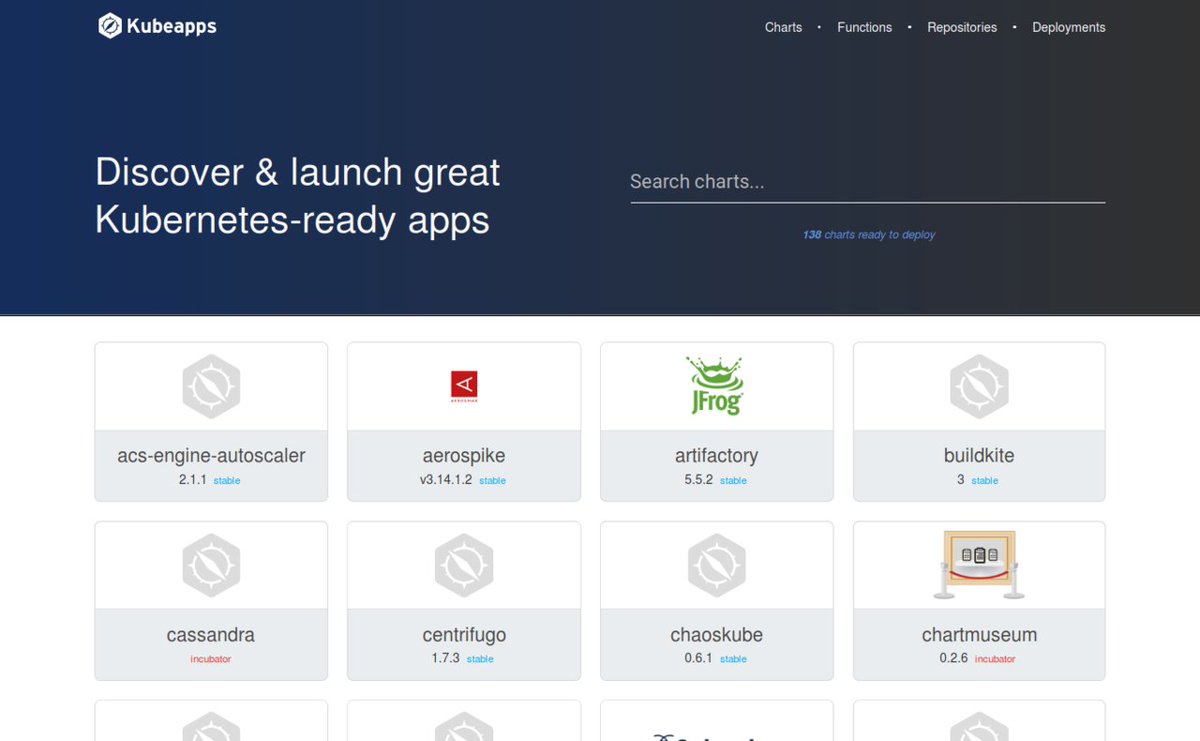Open the acs-engine-autoscaler chart title

[x=211, y=456]
